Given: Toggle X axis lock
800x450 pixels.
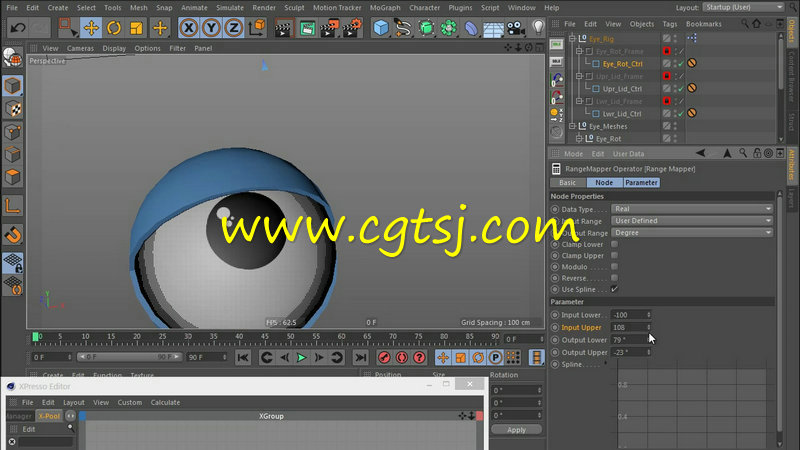Looking at the screenshot, I should tap(189, 28).
